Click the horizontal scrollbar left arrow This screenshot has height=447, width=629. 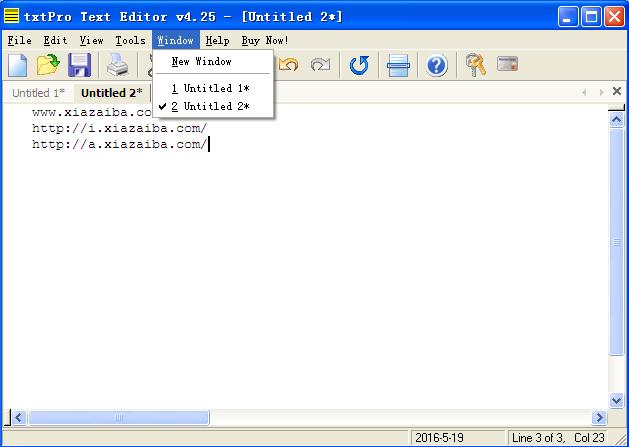click(19, 418)
